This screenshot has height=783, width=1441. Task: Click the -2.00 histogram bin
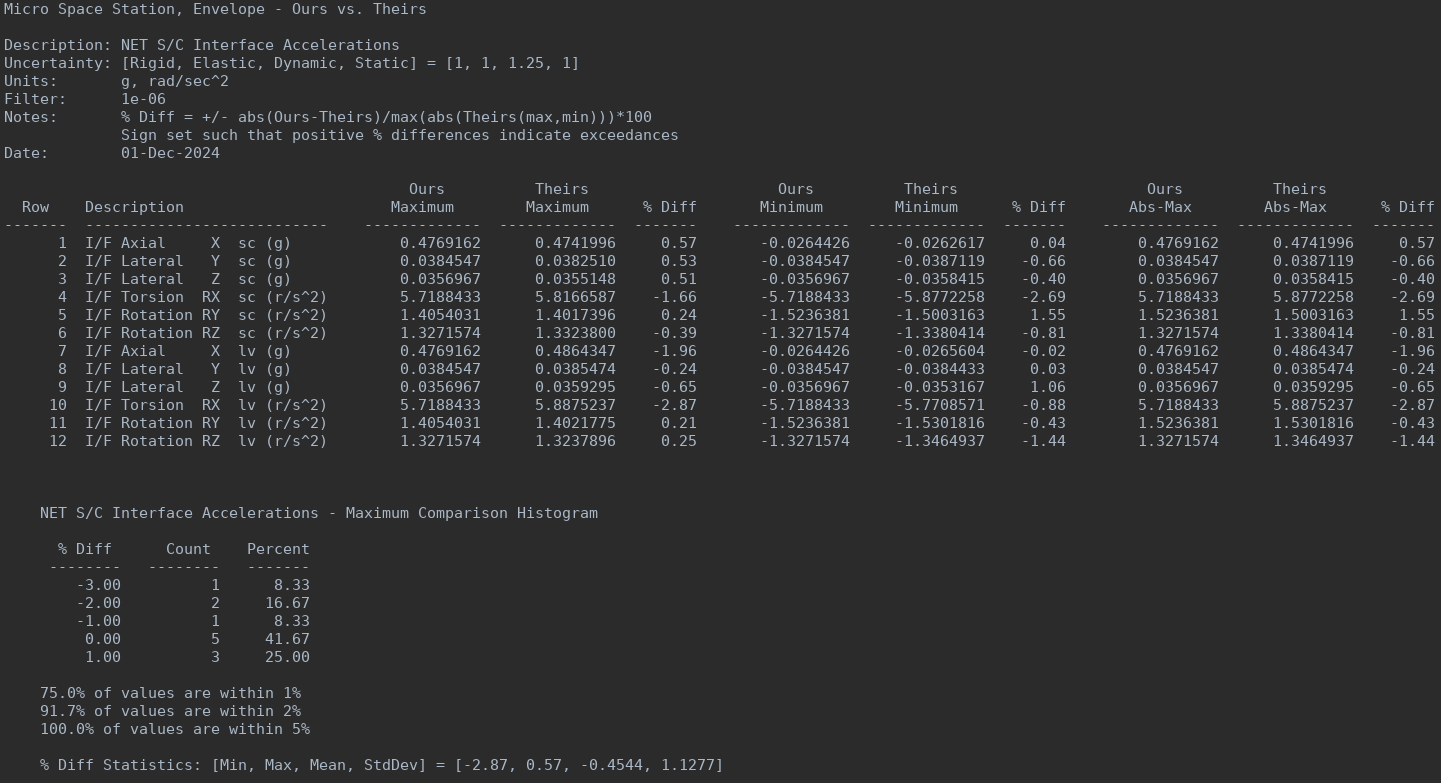pos(98,603)
